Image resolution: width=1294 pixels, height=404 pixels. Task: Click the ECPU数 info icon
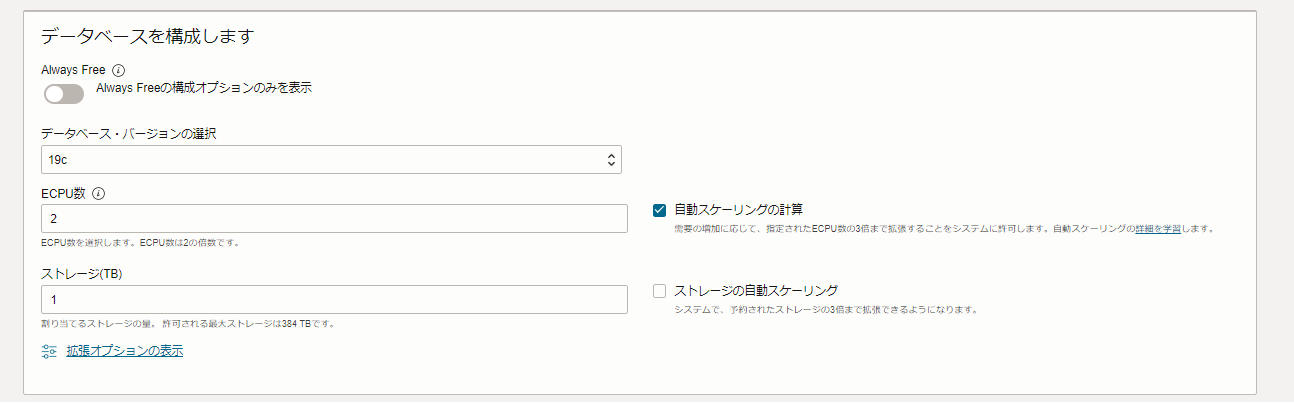[x=99, y=194]
